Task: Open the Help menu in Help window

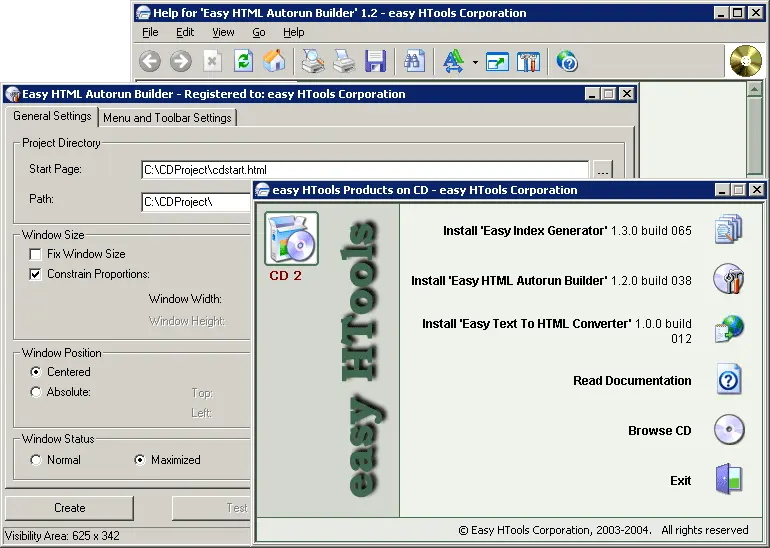Action: click(x=294, y=32)
